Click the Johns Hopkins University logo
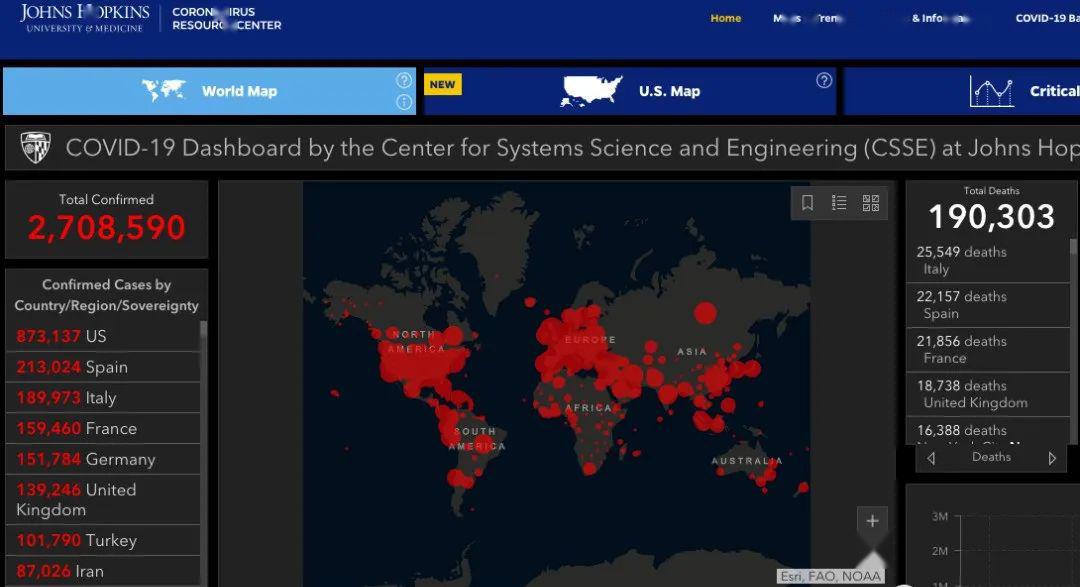The image size is (1080, 587). [x=85, y=18]
